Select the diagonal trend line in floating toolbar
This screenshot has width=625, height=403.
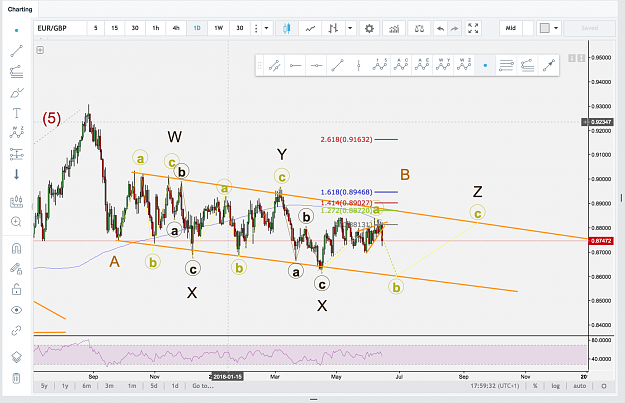[338, 65]
